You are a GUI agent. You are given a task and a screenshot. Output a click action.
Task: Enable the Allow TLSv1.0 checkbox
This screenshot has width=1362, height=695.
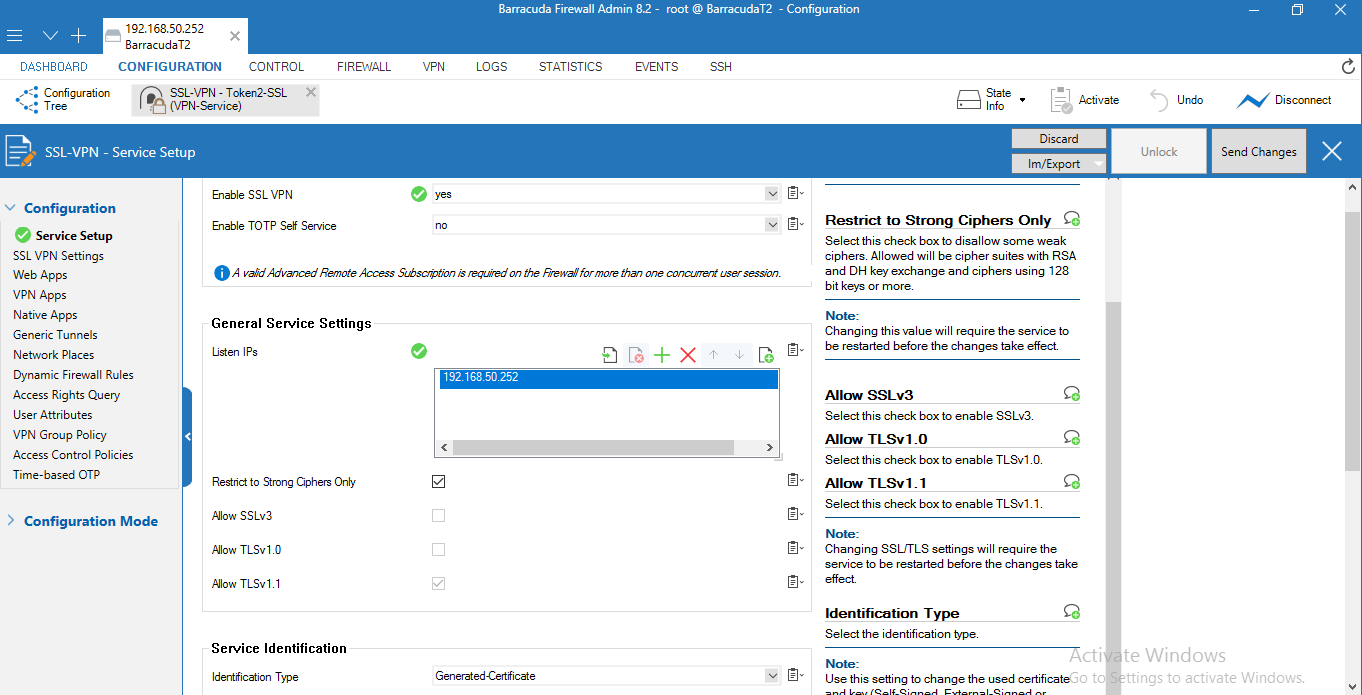pos(438,550)
